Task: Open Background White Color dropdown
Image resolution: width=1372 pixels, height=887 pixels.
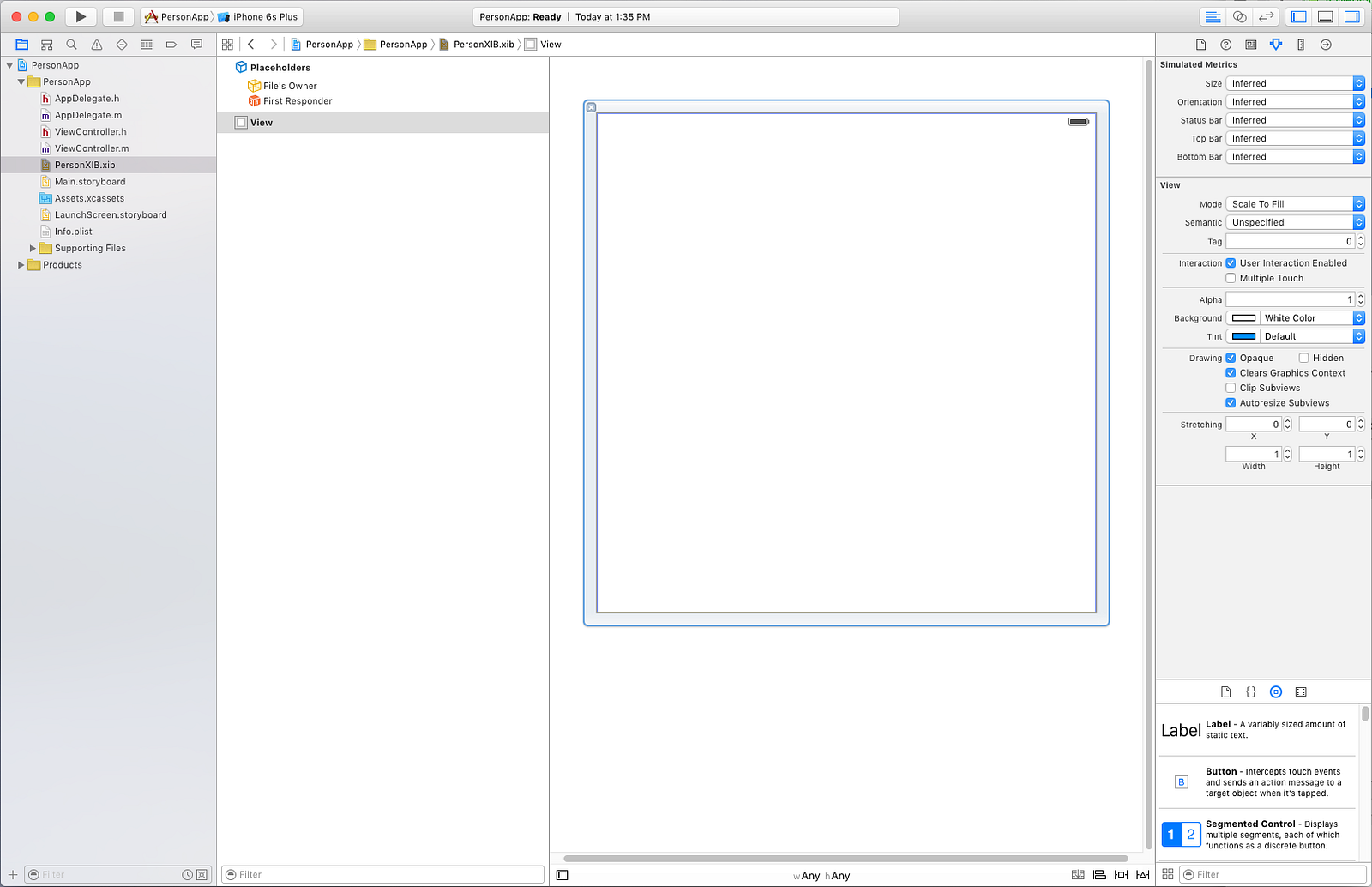Action: (1312, 318)
